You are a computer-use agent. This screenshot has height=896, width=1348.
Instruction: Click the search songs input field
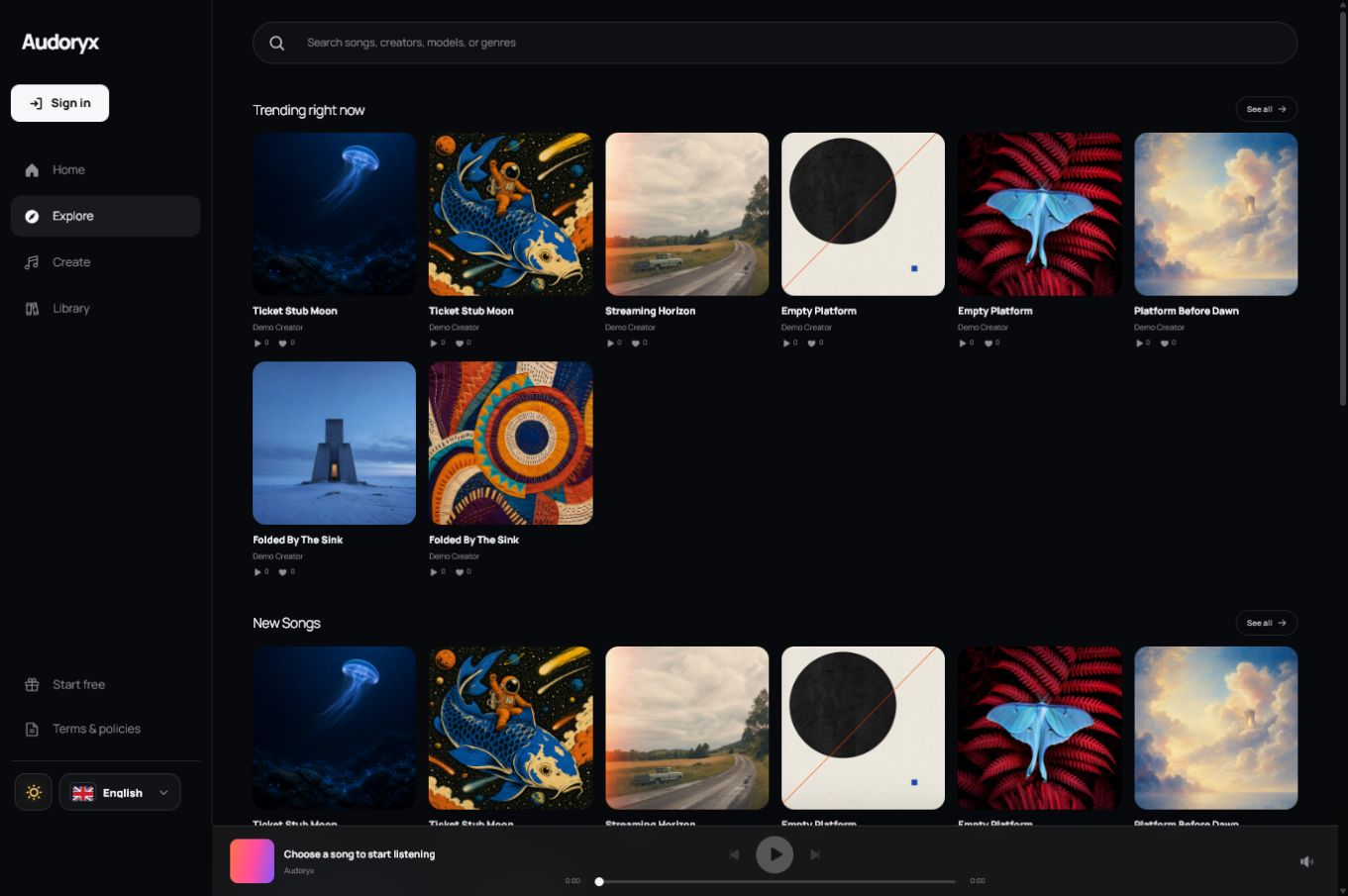pyautogui.click(x=775, y=43)
